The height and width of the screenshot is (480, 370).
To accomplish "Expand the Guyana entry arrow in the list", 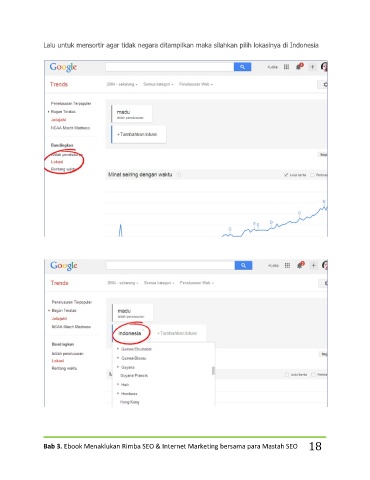I will point(118,367).
